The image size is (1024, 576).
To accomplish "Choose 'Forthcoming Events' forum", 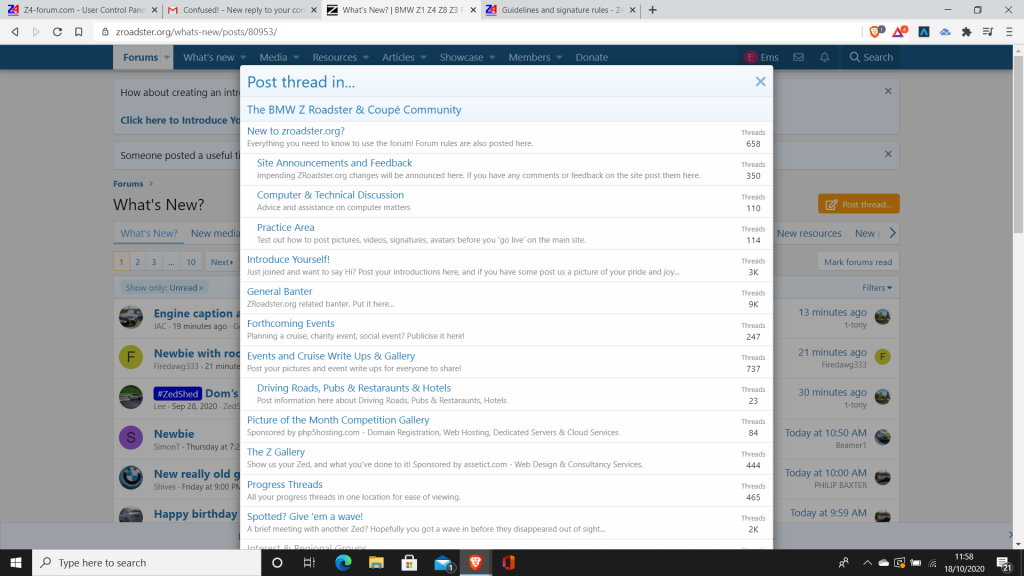I will [x=291, y=323].
